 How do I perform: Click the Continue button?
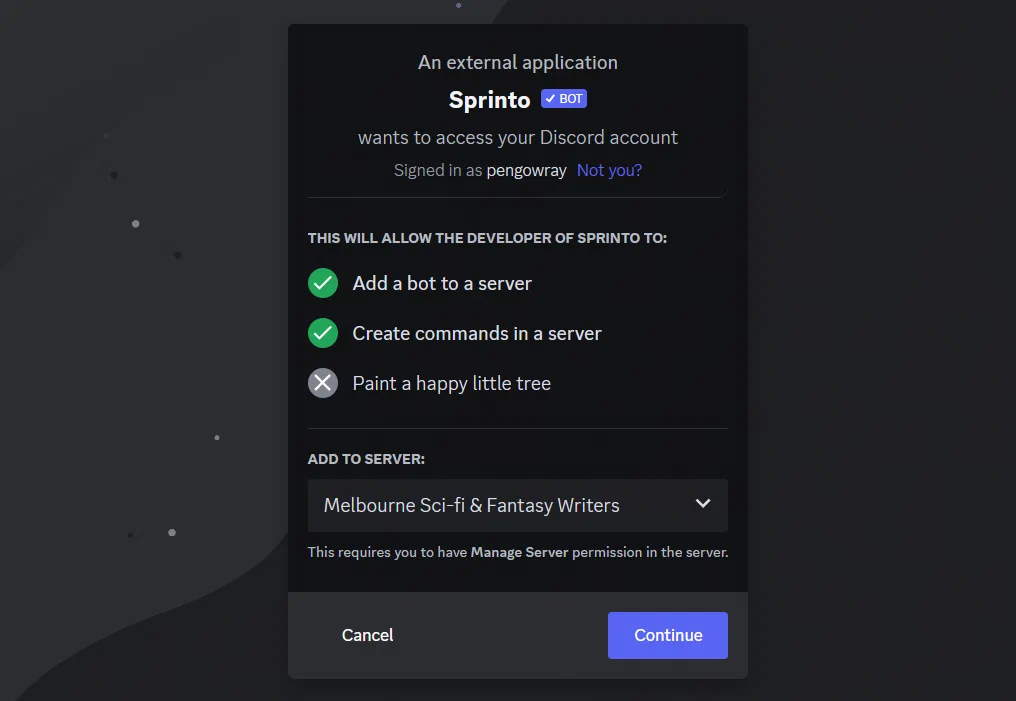pos(668,636)
